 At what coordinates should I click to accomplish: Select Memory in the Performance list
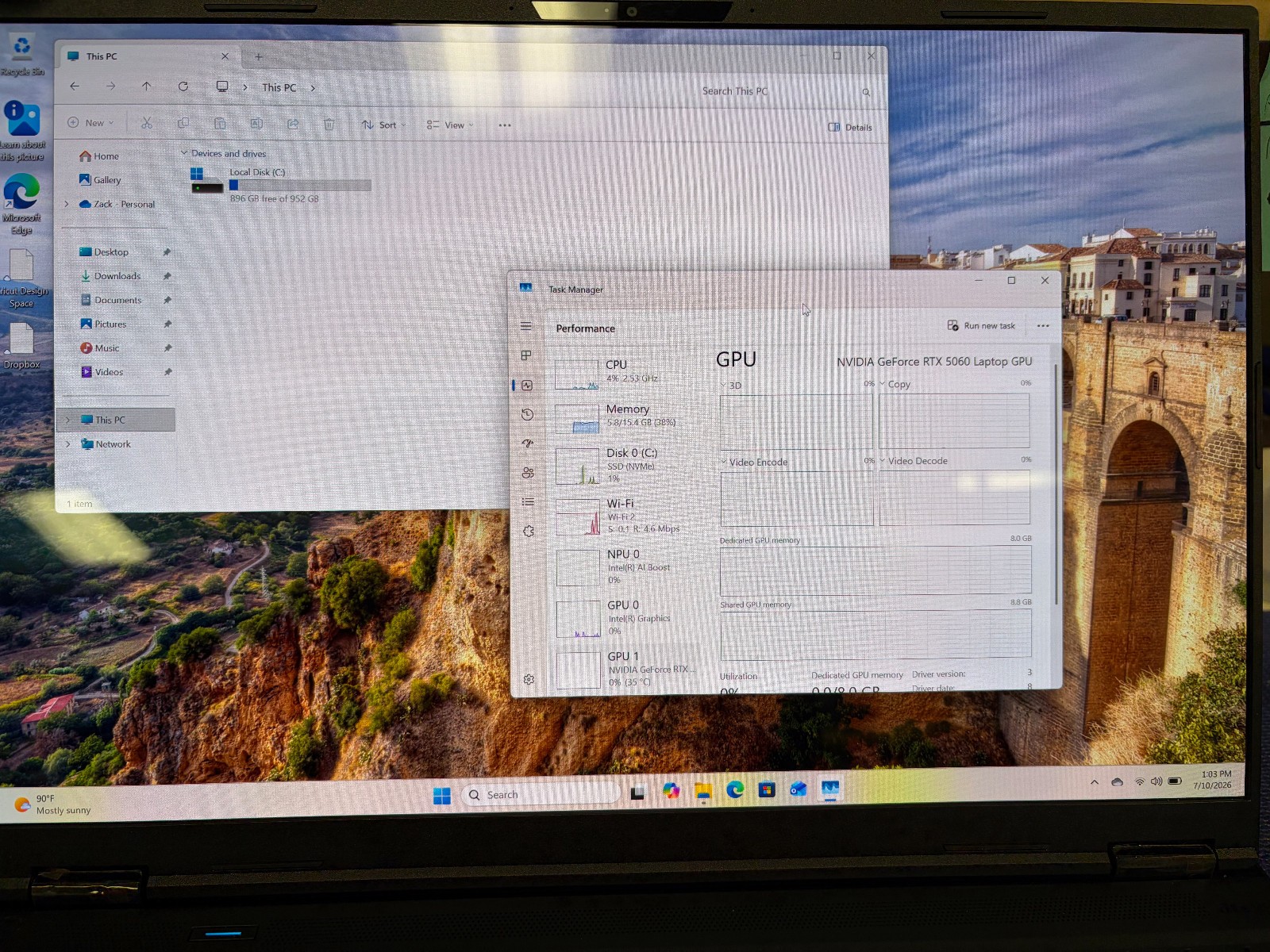coord(626,416)
